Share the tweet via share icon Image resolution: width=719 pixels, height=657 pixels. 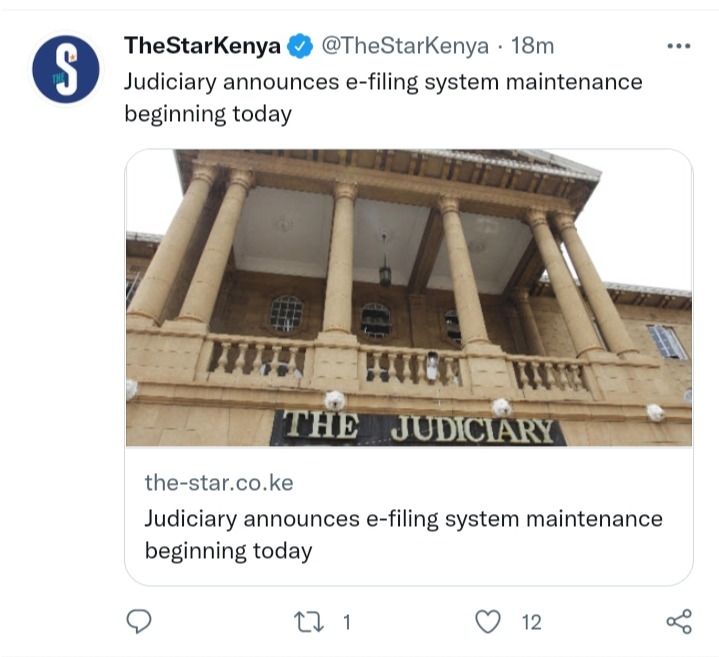679,622
